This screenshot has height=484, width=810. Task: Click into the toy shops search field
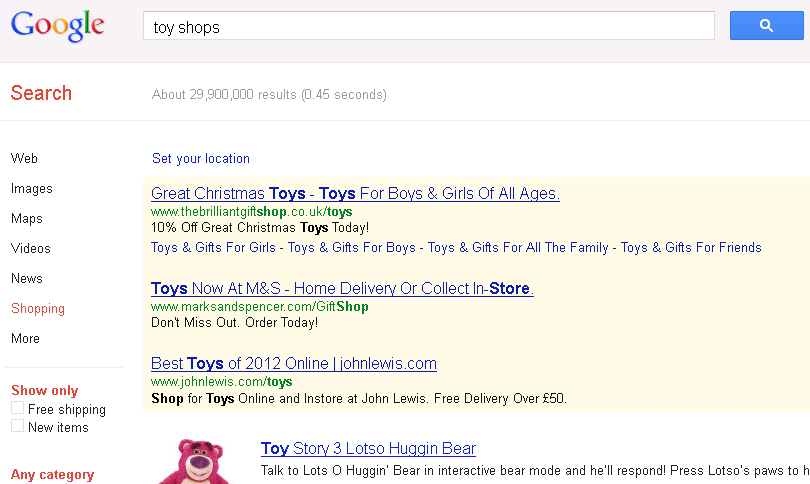click(x=429, y=26)
